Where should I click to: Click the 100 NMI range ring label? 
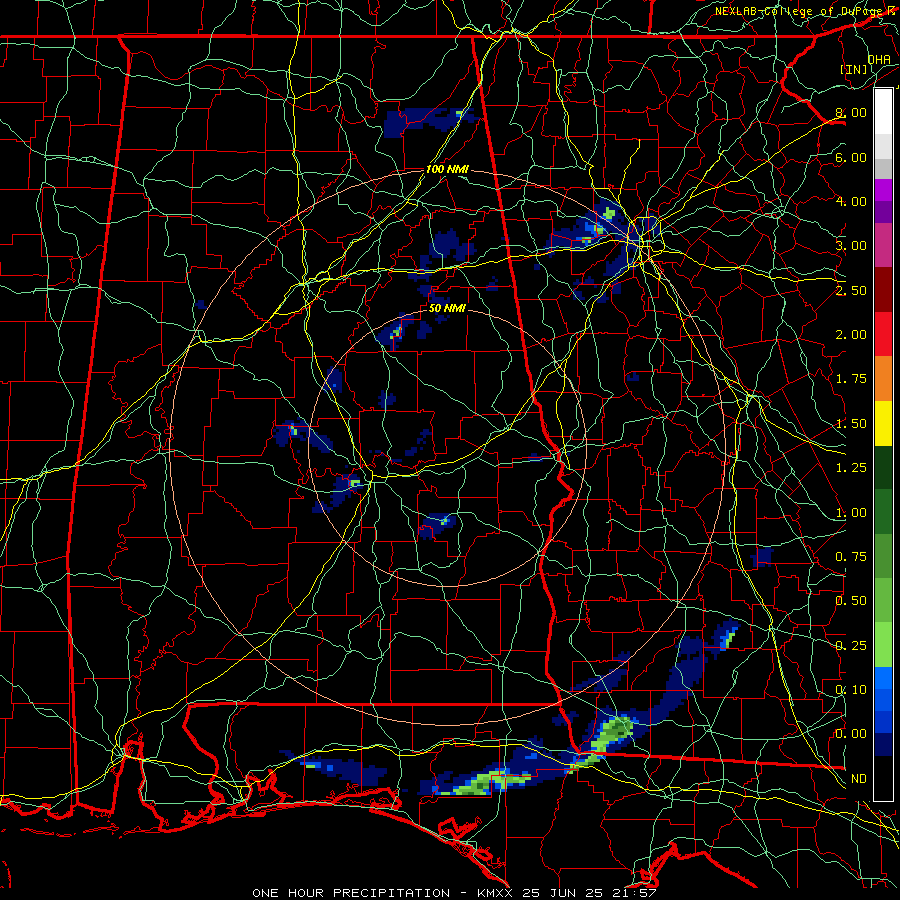click(x=447, y=169)
